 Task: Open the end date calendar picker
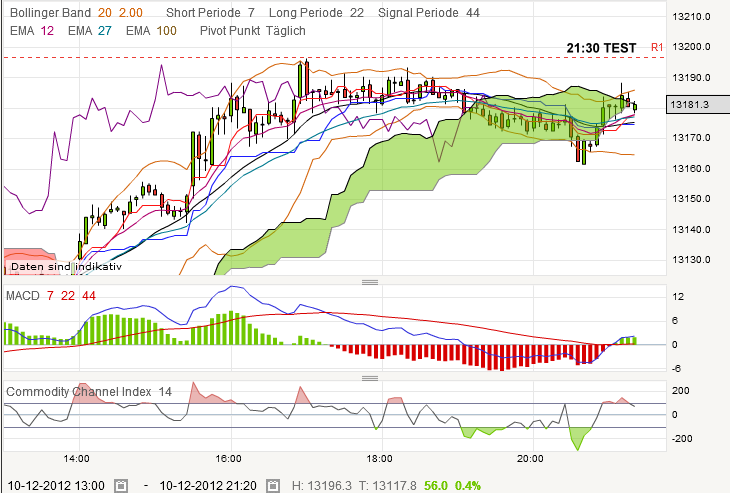pos(273,486)
